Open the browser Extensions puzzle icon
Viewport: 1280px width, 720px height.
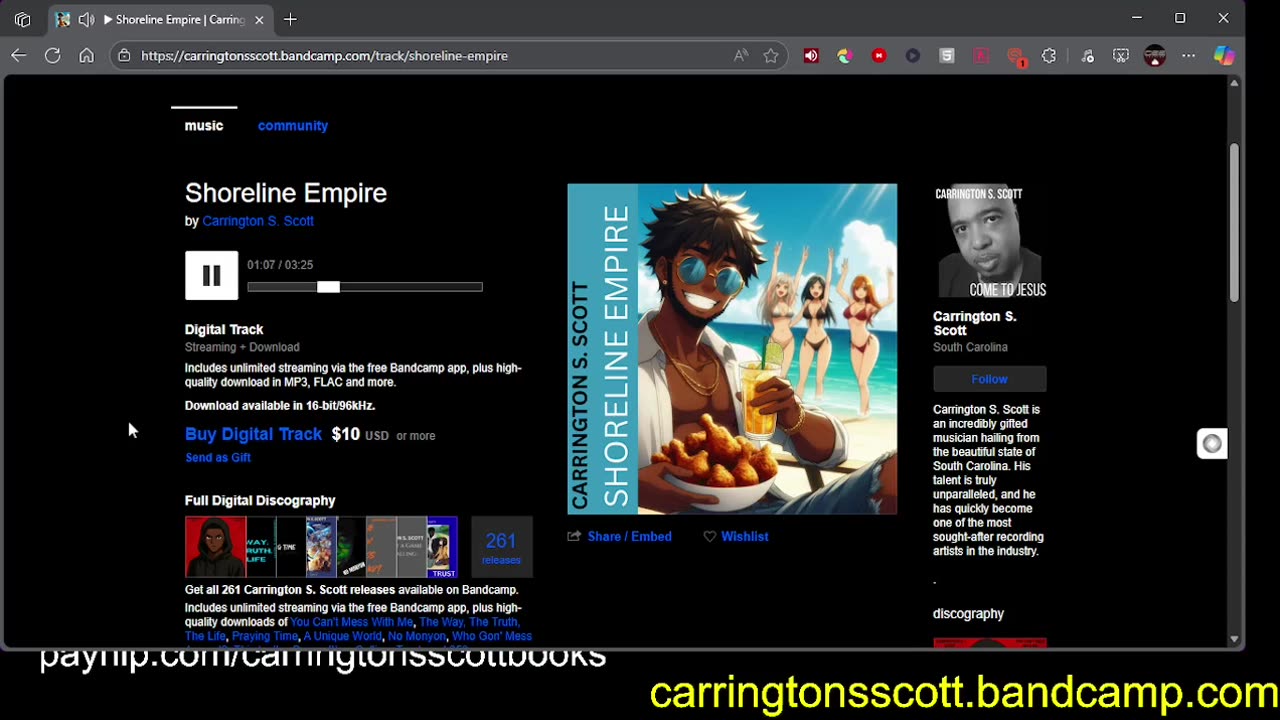1049,56
